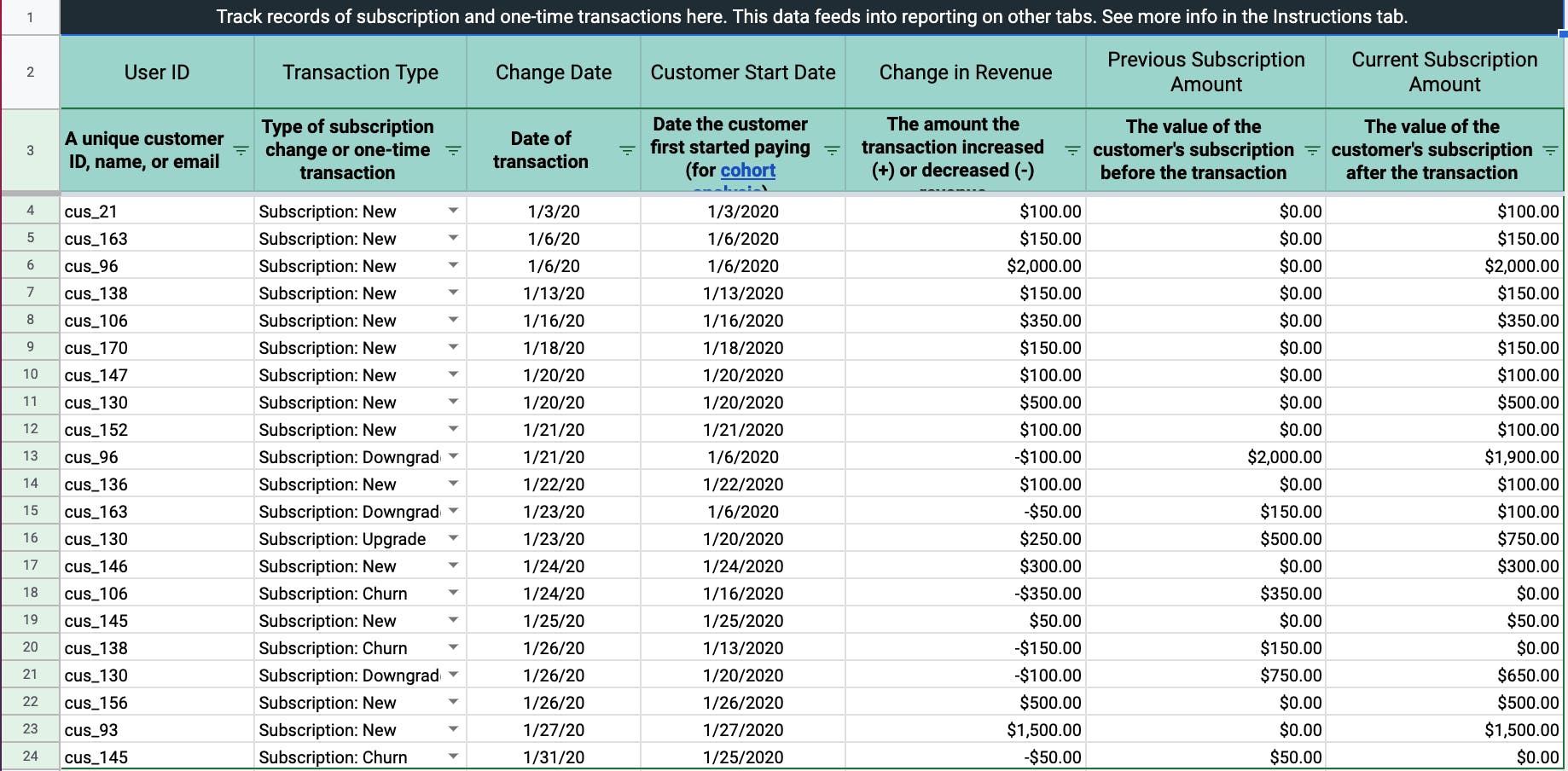This screenshot has width=1568, height=771.
Task: Open dropdown for cus_96 Downgrade row
Action: click(x=453, y=456)
